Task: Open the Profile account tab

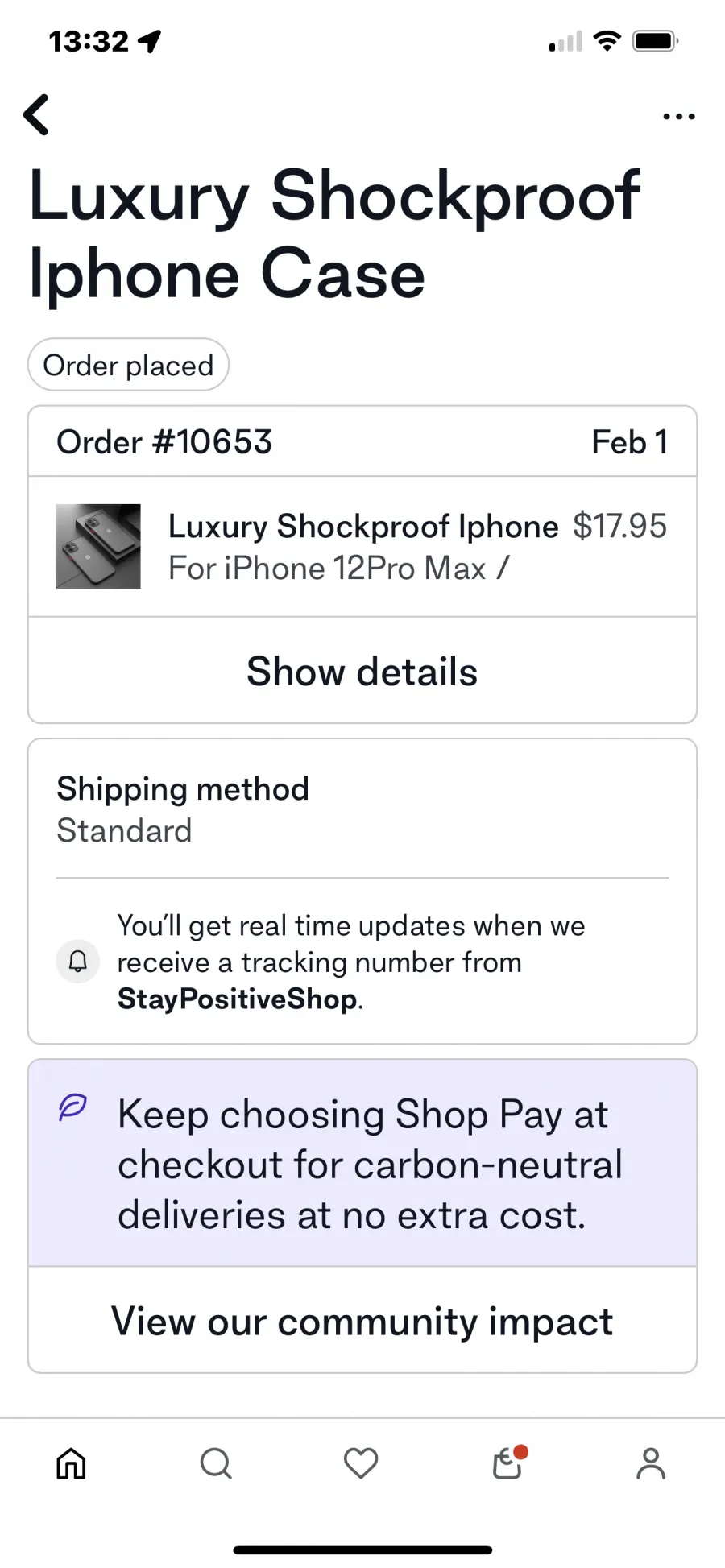Action: 651,1463
